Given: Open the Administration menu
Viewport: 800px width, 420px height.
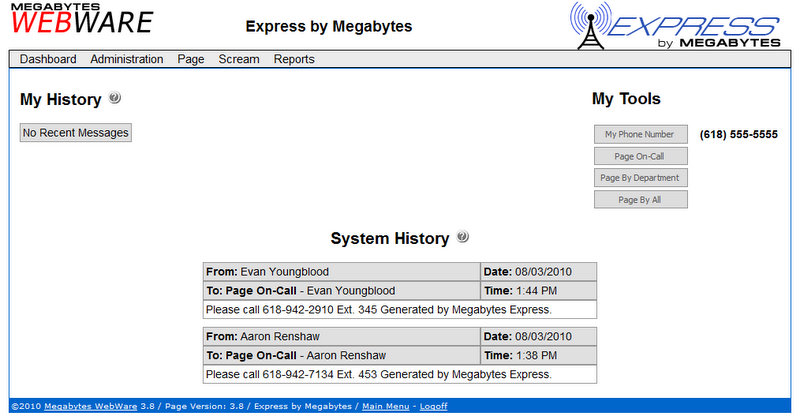Looking at the screenshot, I should tap(126, 59).
